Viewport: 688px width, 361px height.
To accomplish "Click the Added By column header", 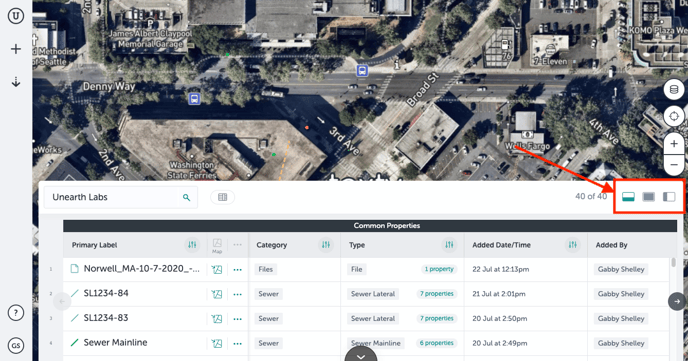I will (x=612, y=245).
